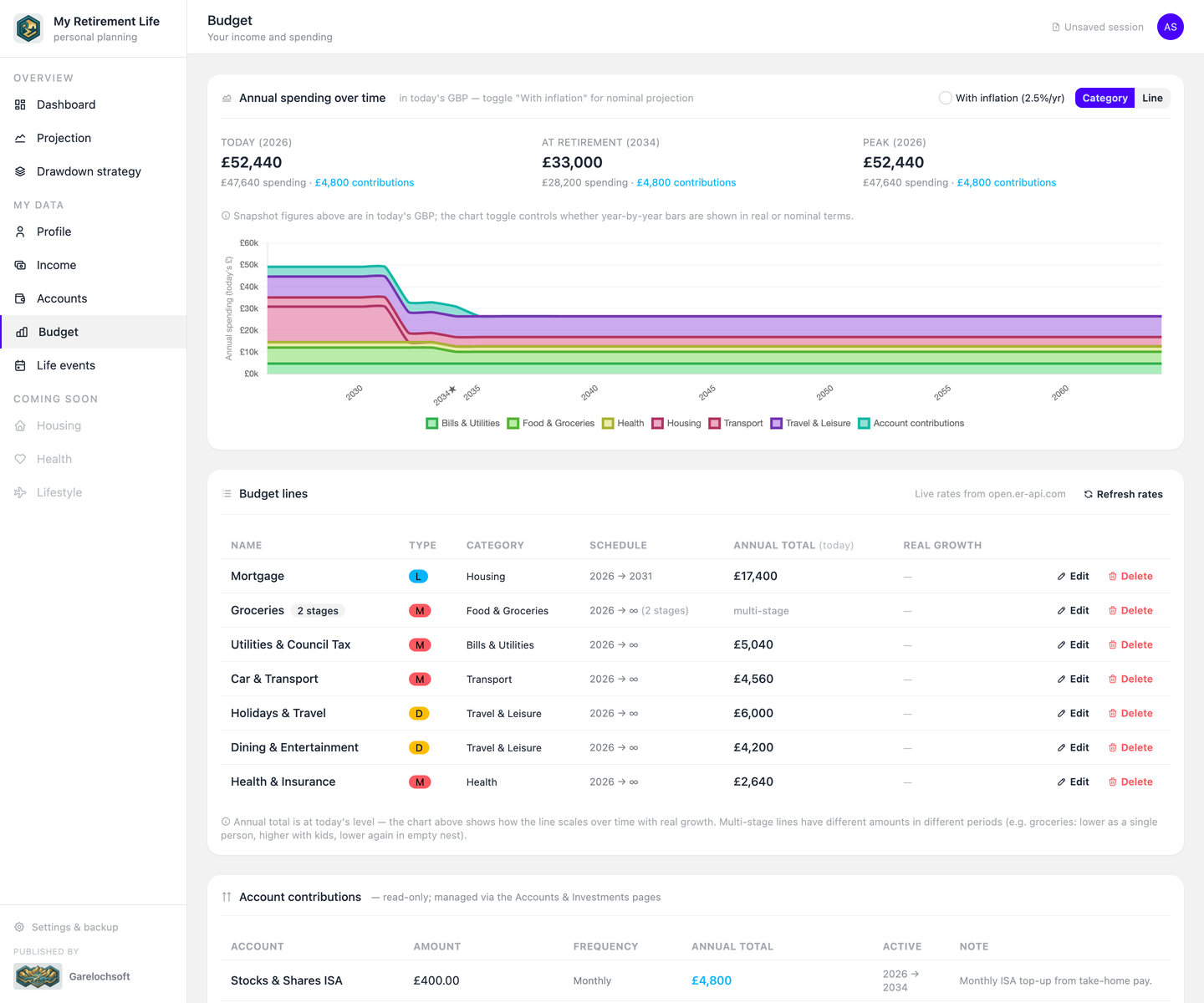Click the Profile person icon
This screenshot has width=1204, height=1003.
20,232
